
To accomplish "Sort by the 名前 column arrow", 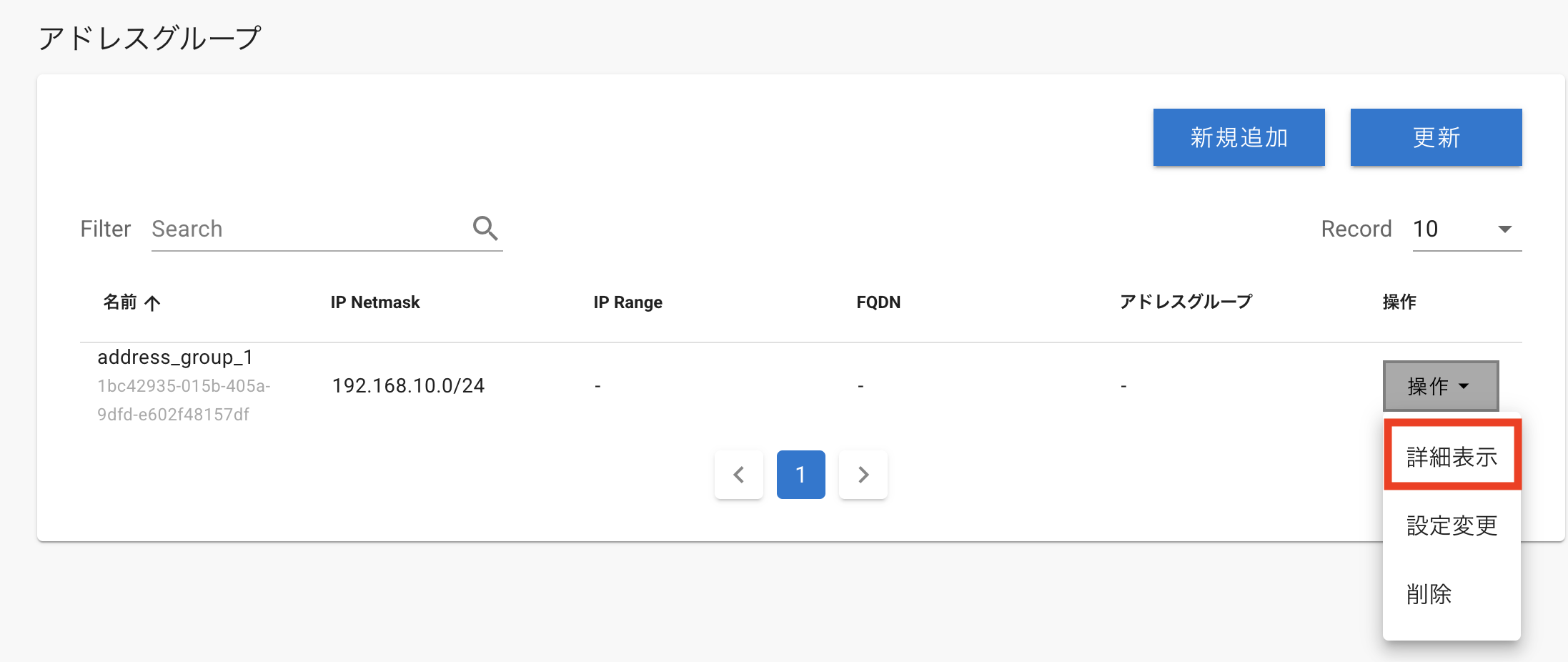I will [x=152, y=303].
